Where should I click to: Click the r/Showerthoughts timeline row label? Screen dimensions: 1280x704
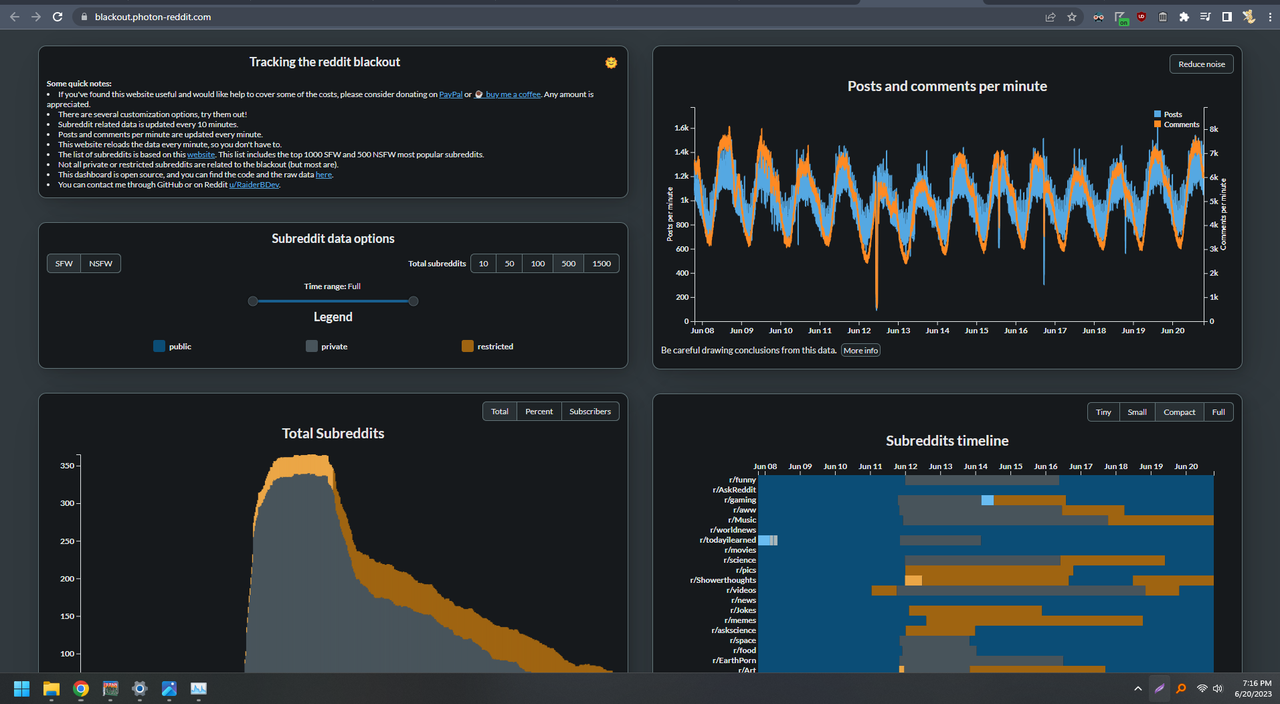(723, 580)
